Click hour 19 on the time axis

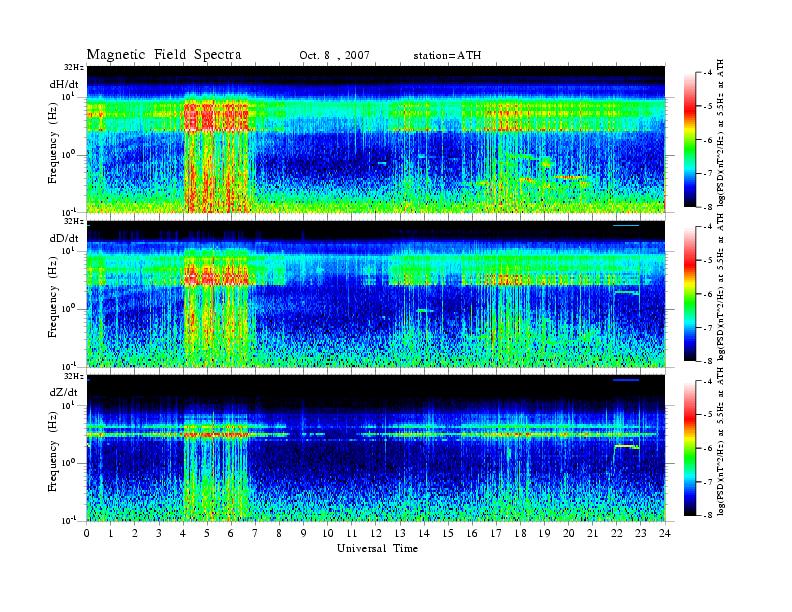544,534
